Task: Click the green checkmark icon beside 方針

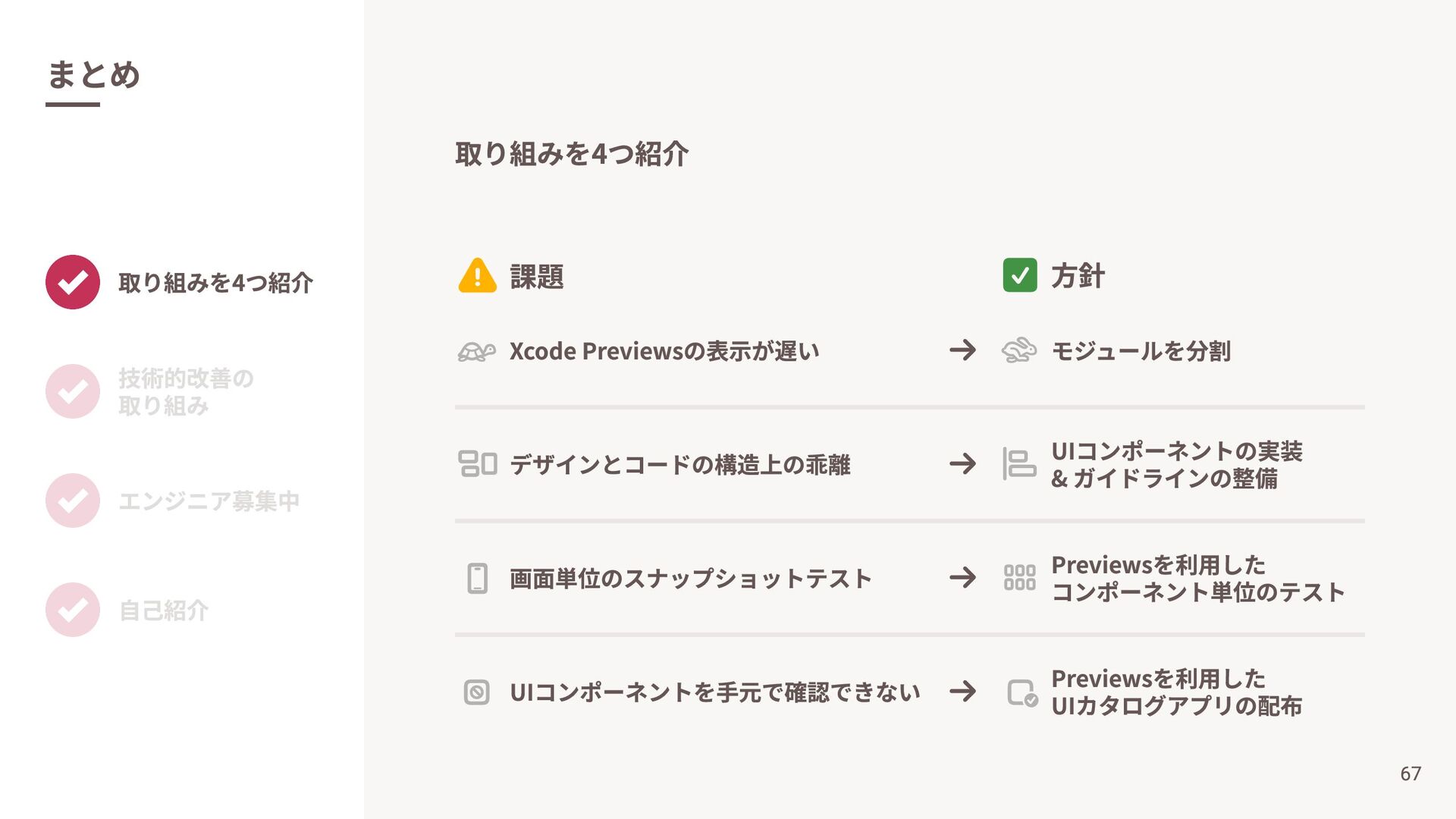Action: (x=1019, y=275)
